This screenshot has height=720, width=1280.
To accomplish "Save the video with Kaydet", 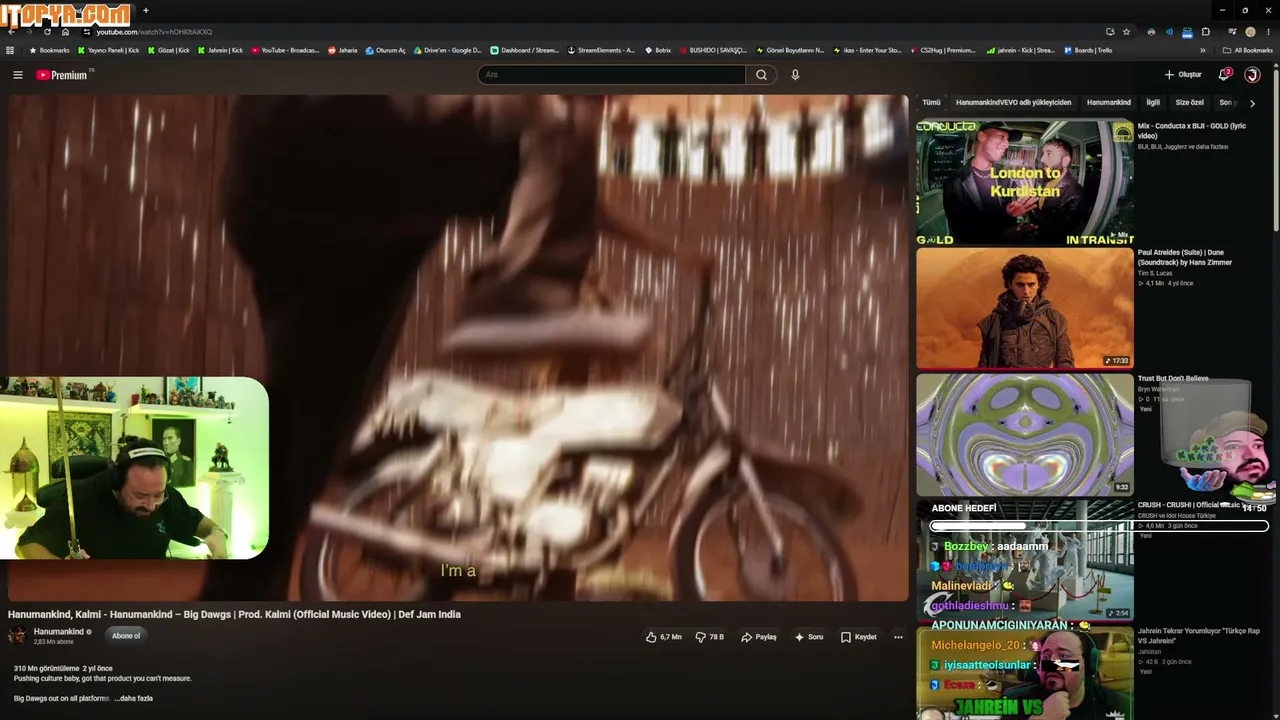I will (x=859, y=637).
